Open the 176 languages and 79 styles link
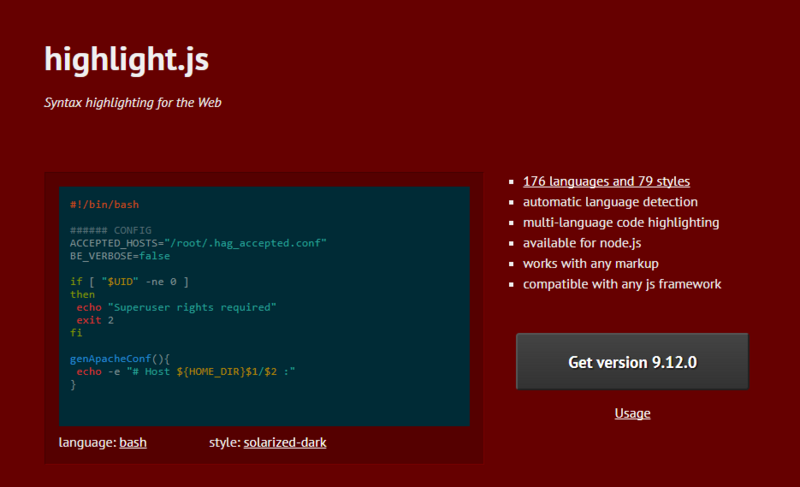800x487 pixels. point(606,182)
